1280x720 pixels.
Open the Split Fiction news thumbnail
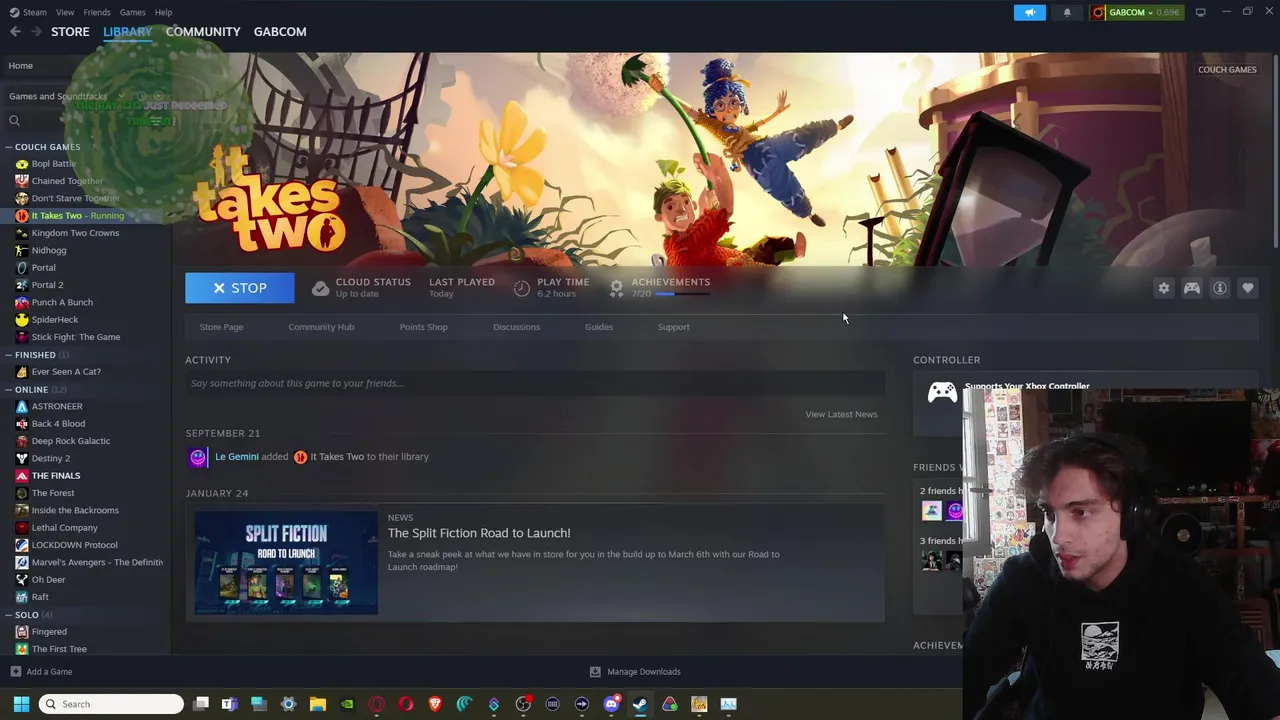[x=286, y=563]
